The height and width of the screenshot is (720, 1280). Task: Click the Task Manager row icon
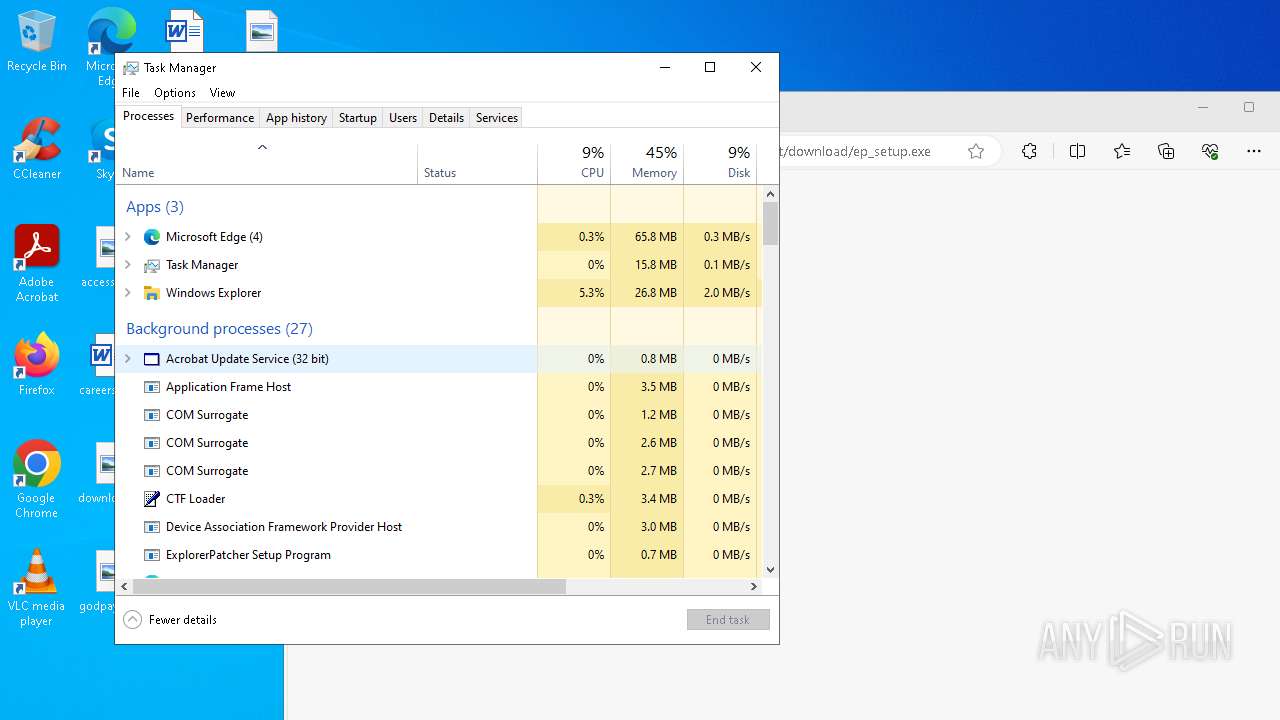pyautogui.click(x=152, y=265)
